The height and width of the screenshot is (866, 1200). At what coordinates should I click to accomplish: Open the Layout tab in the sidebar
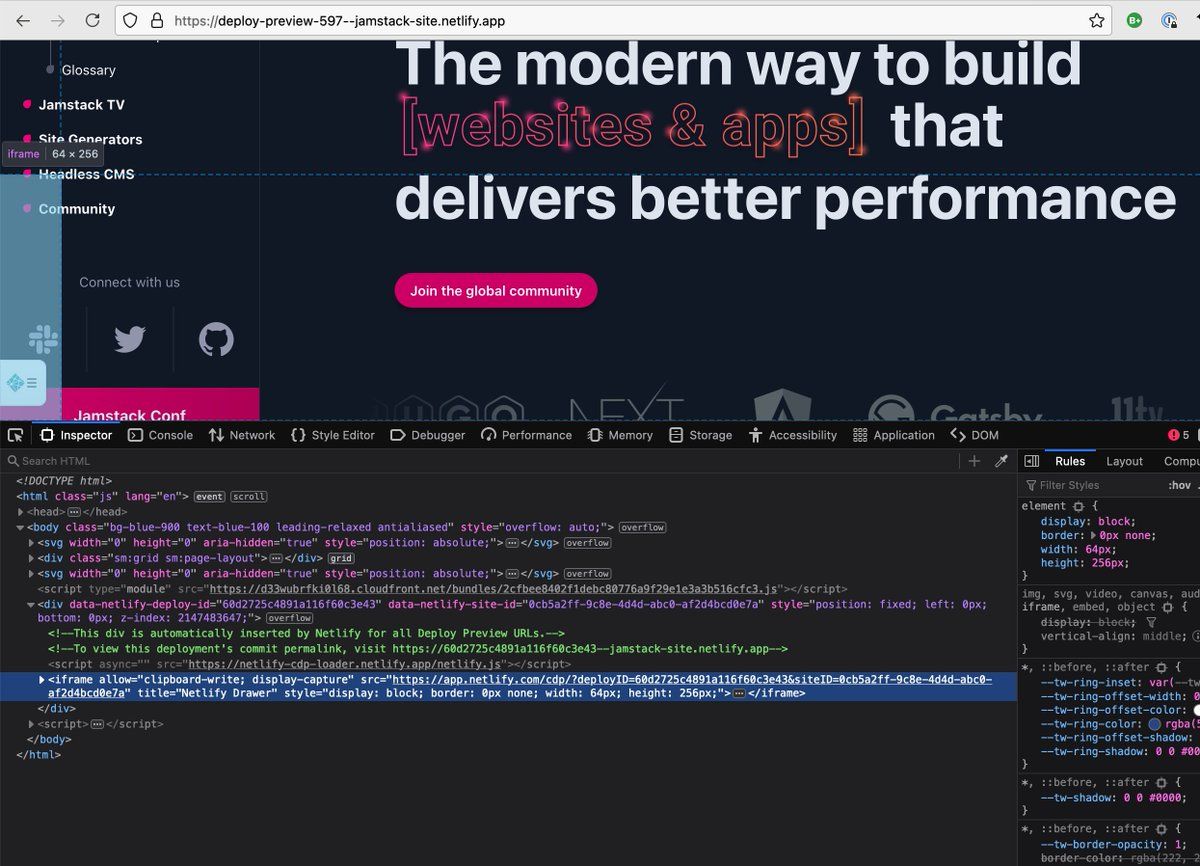point(1124,461)
